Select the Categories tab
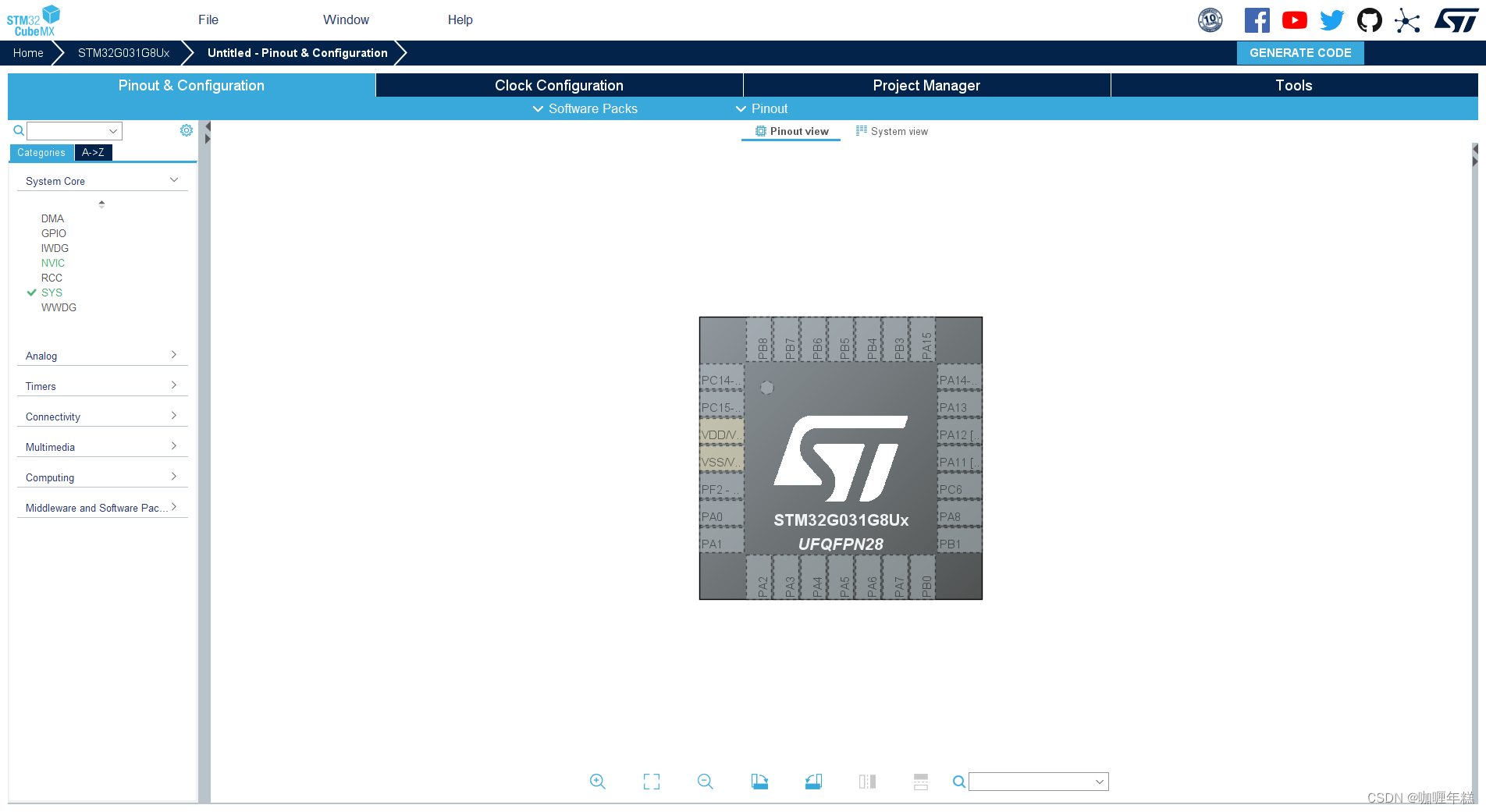Viewport: 1486px width, 812px height. 41,153
